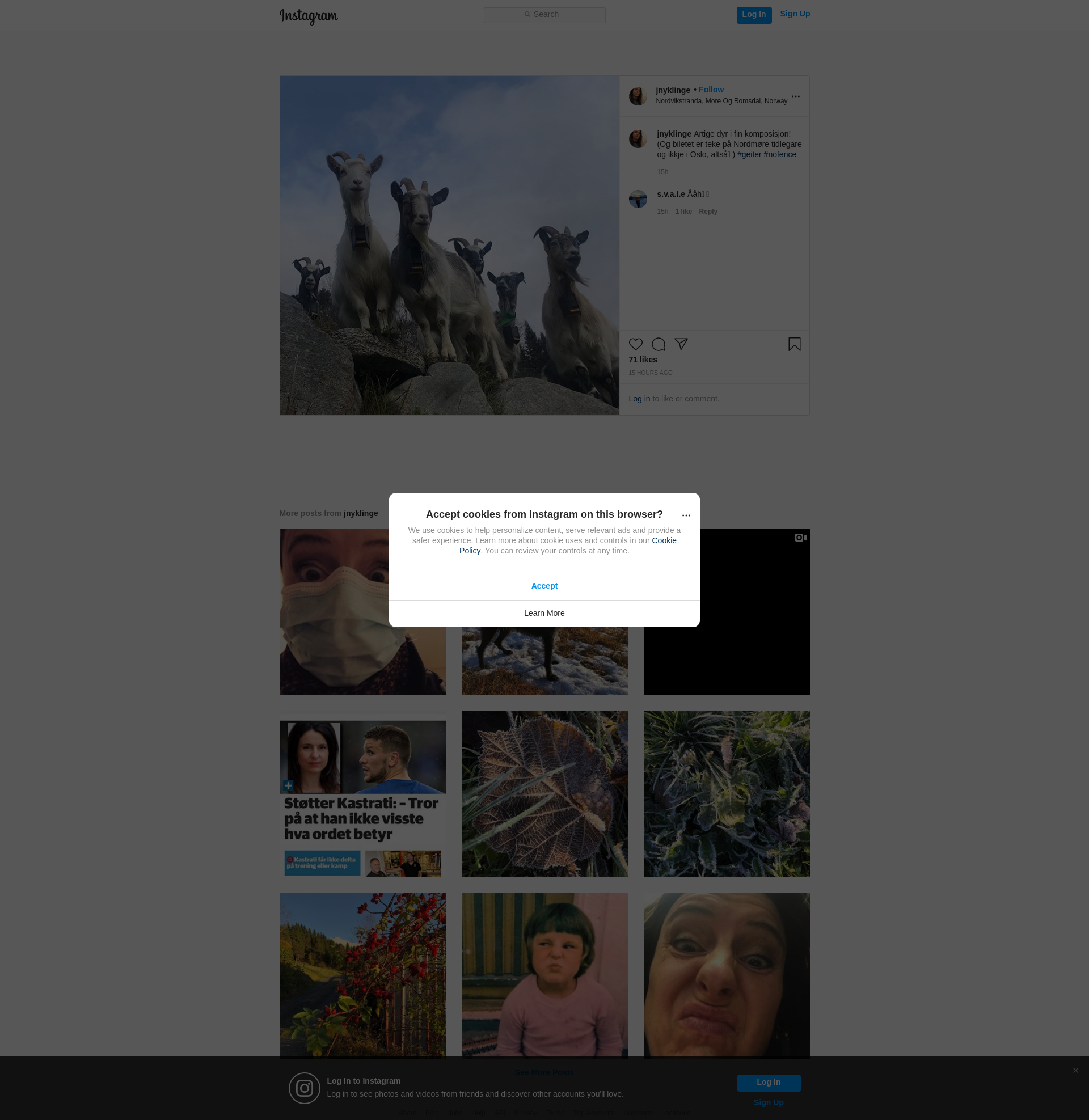Close the Log In to Instagram banner
1089x1120 pixels.
click(x=1075, y=1070)
